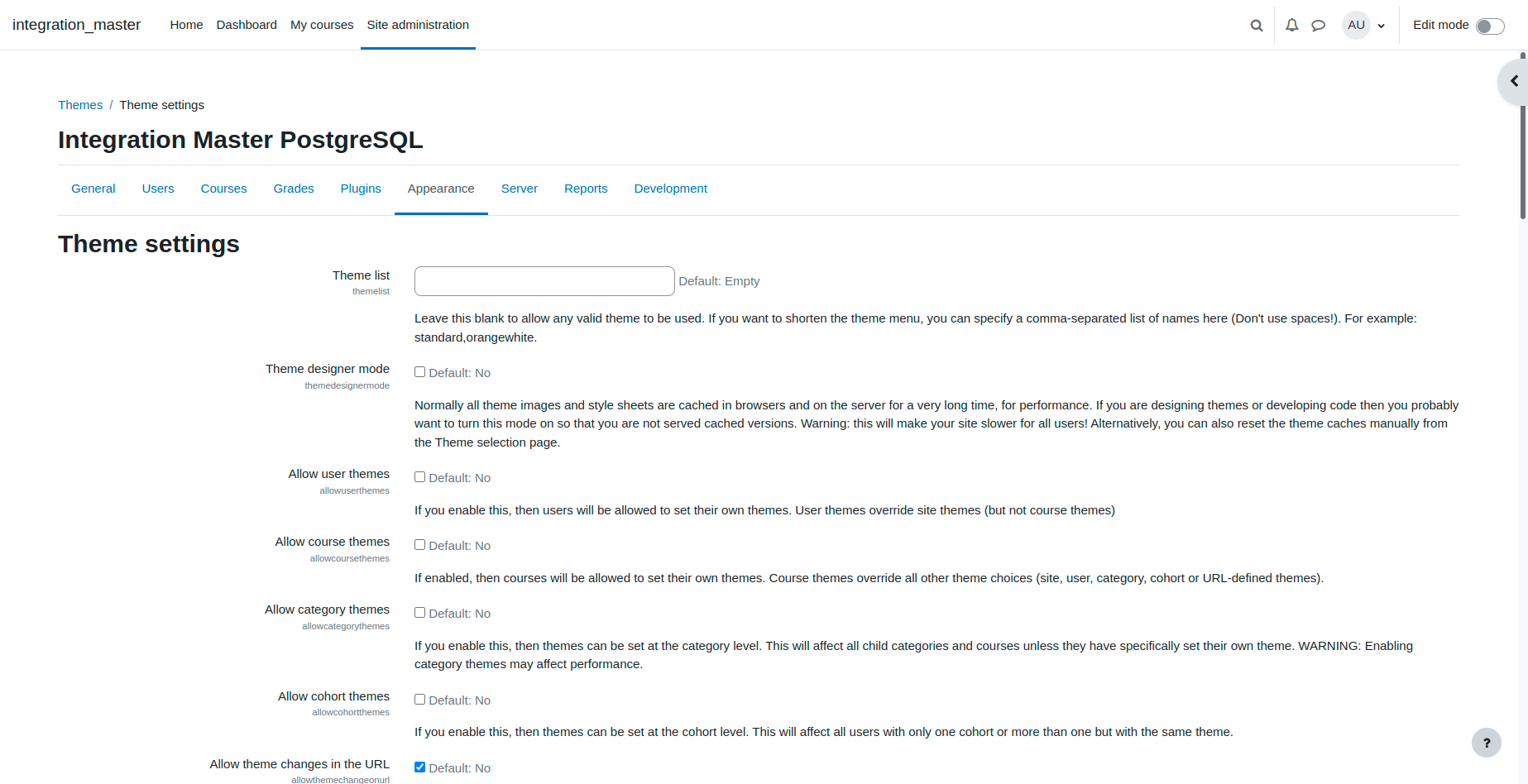Open the block drawer arrow
The width and height of the screenshot is (1528, 784).
[x=1514, y=81]
